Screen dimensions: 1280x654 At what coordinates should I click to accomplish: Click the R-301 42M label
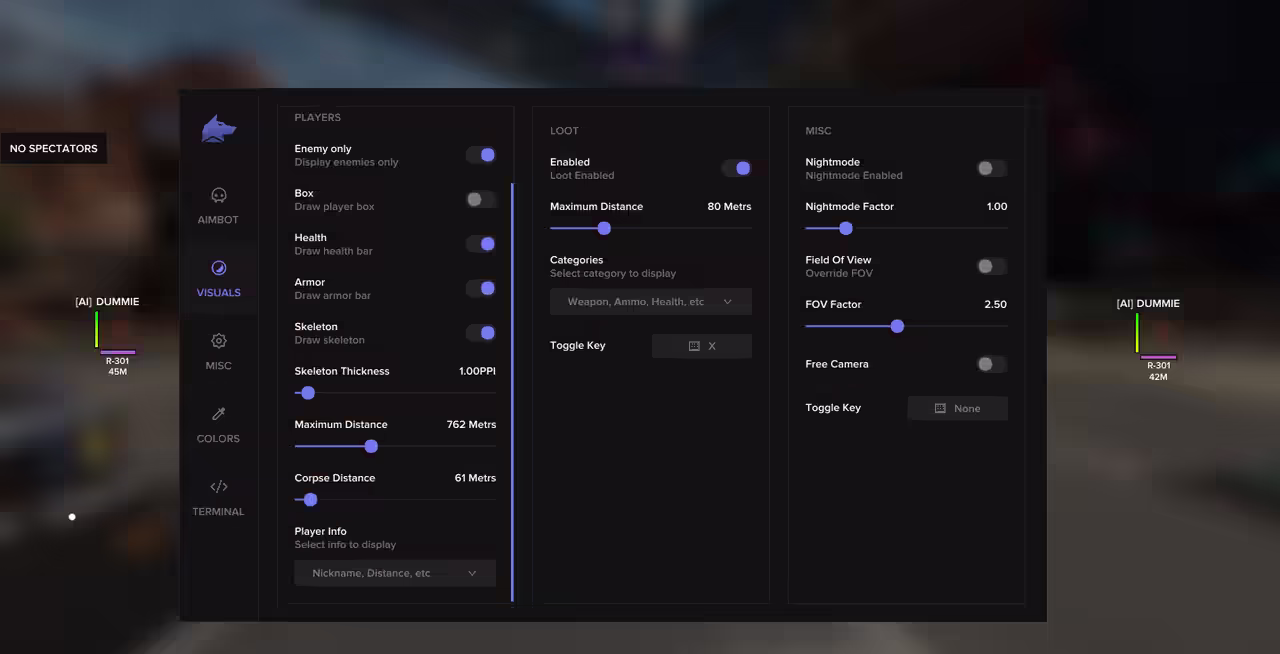pos(1158,371)
